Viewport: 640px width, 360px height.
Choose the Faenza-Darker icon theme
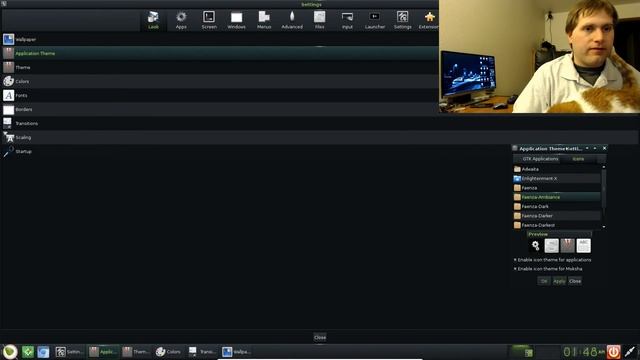[x=557, y=216]
